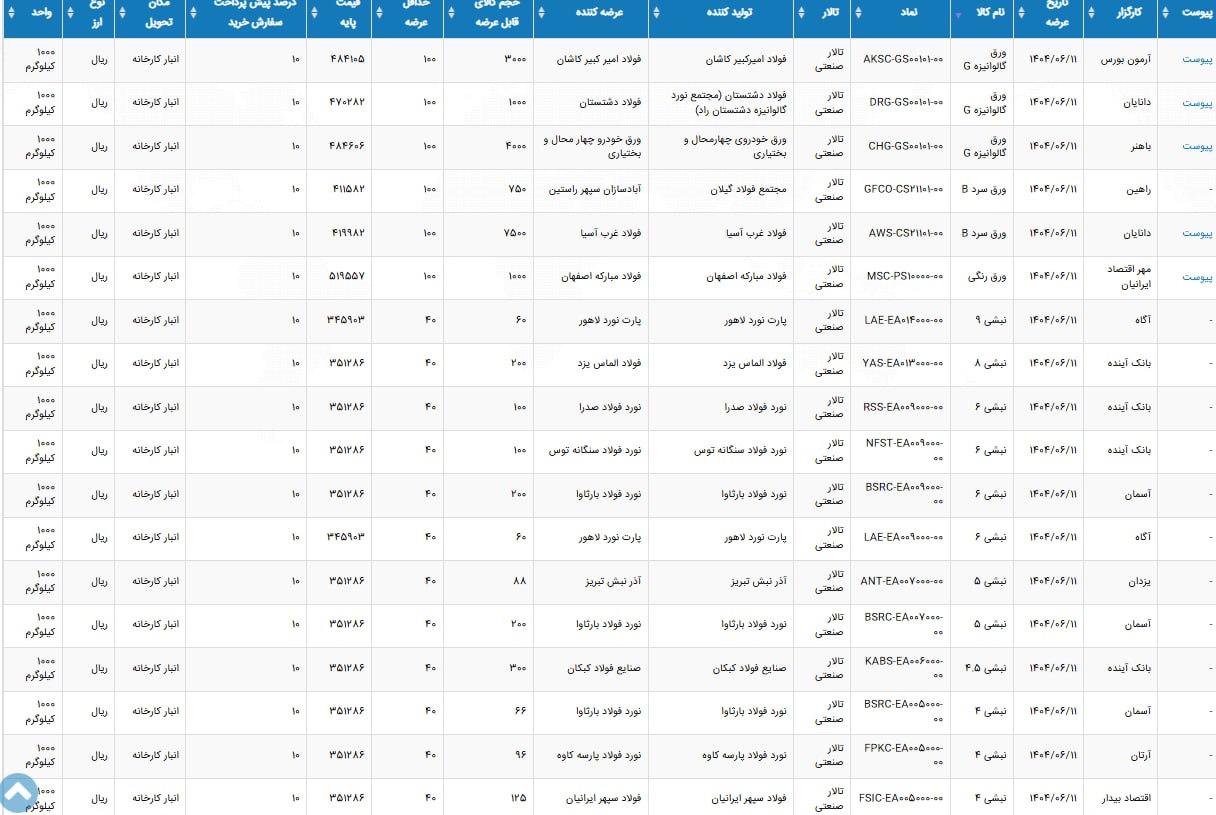Image resolution: width=1216 pixels, height=815 pixels.
Task: Click broker name راهین
Action: pos(1139,189)
